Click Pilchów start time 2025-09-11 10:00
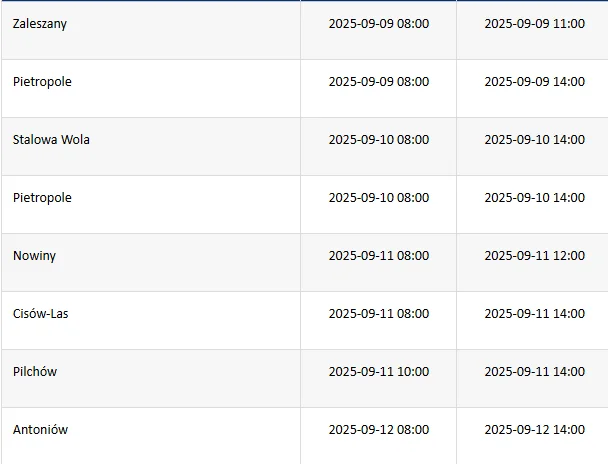The height and width of the screenshot is (464, 608). point(378,372)
